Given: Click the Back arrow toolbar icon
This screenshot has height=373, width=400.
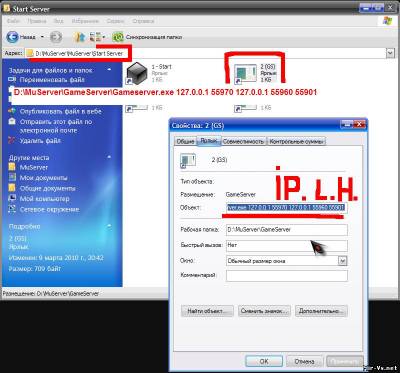Looking at the screenshot, I should [x=13, y=37].
